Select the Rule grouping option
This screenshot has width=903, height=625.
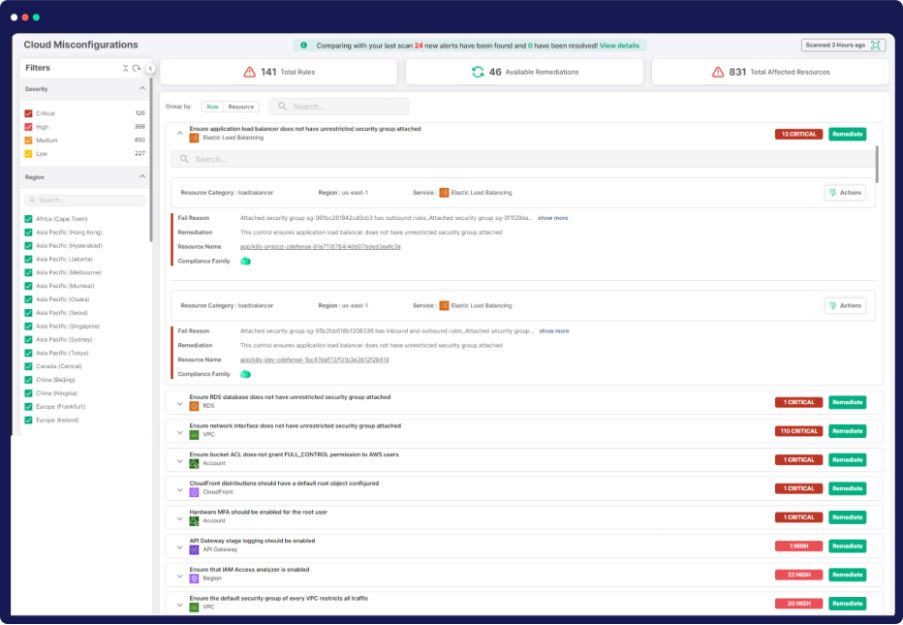pyautogui.click(x=212, y=106)
